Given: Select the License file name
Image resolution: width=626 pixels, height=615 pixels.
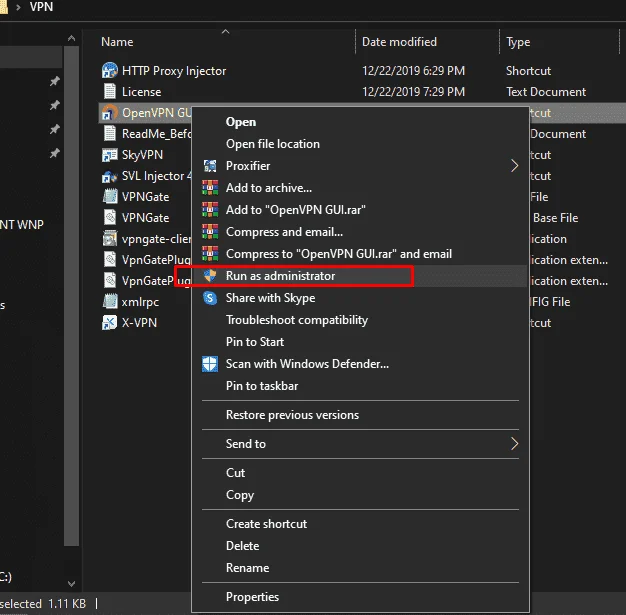Looking at the screenshot, I should coord(142,92).
